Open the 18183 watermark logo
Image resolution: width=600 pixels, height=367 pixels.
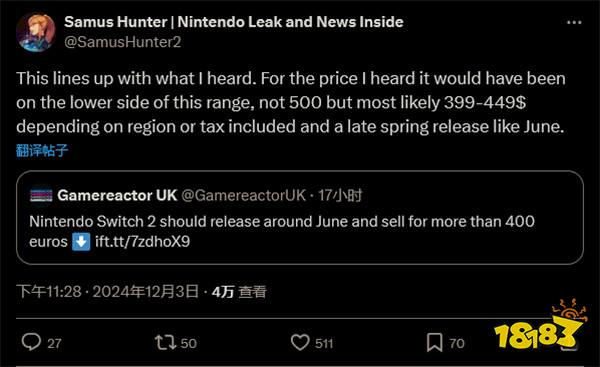538,326
